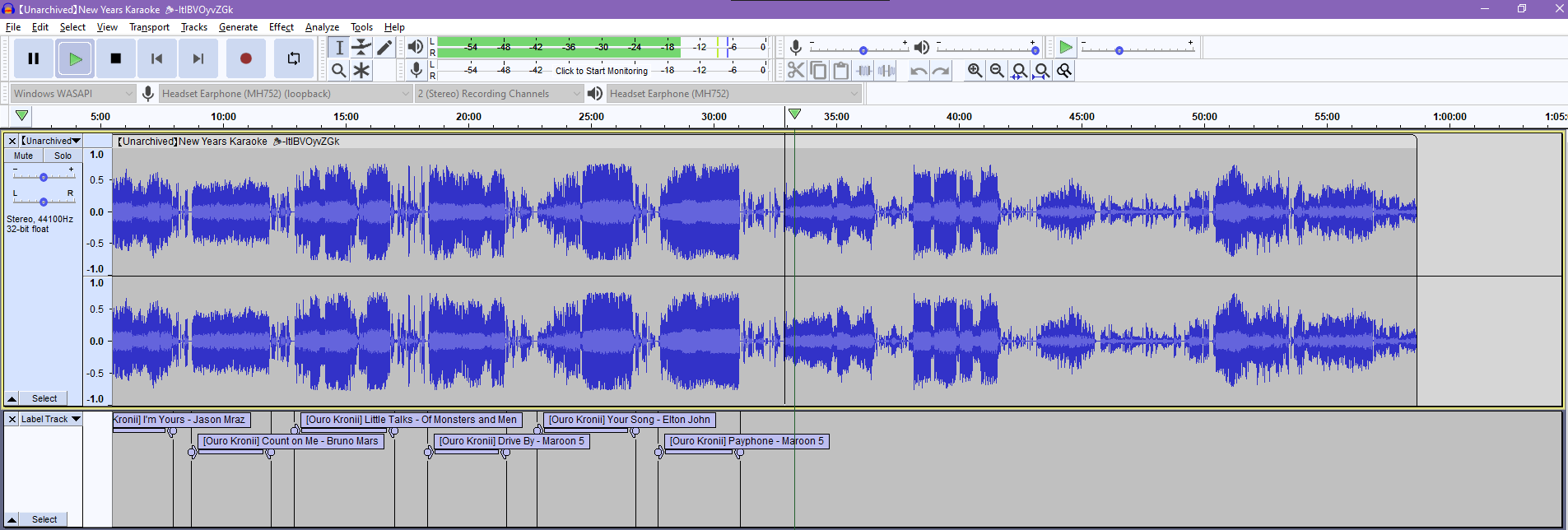The width and height of the screenshot is (1568, 530).
Task: Click the Record button
Action: coord(245,58)
